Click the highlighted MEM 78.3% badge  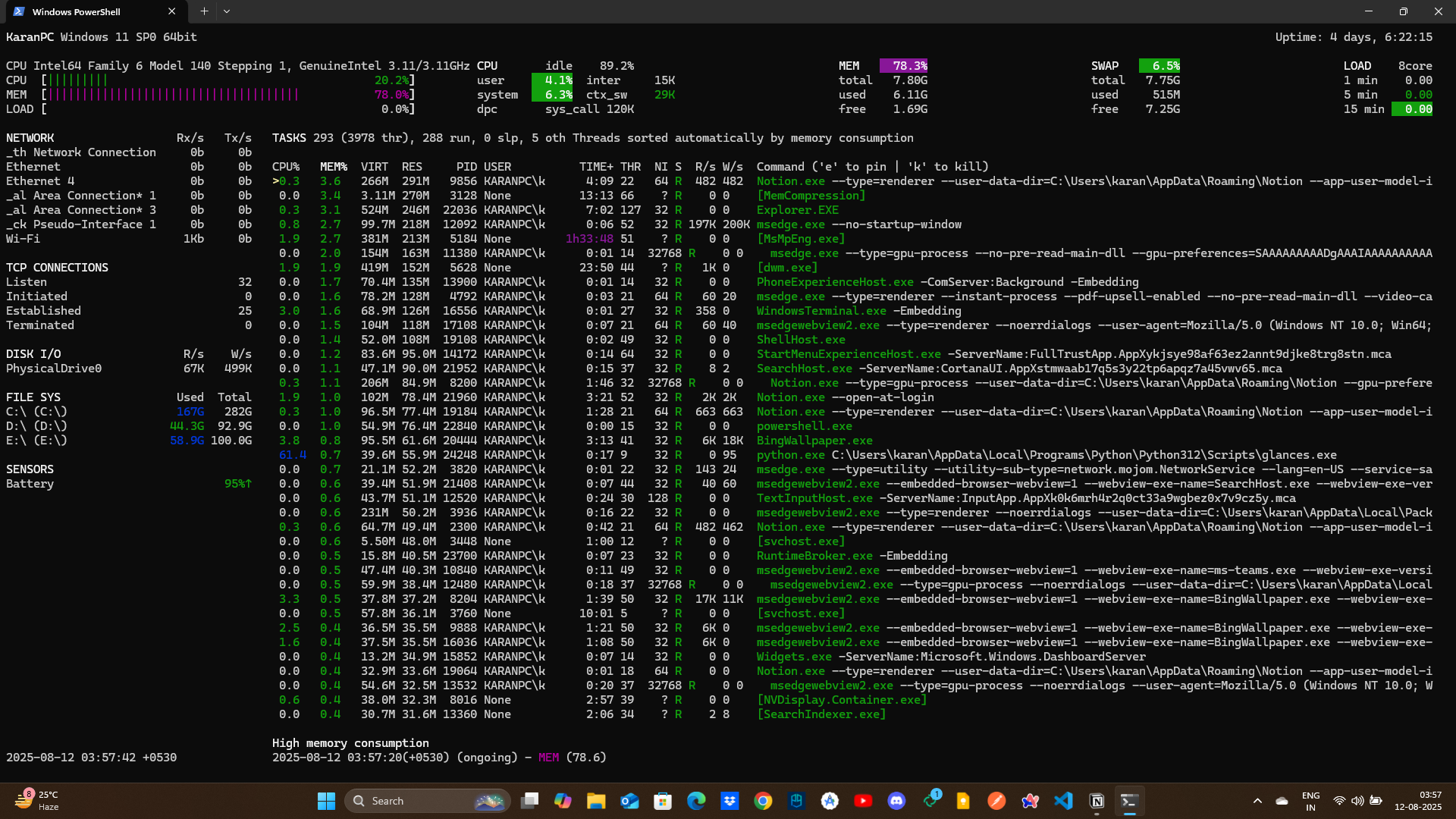click(903, 66)
